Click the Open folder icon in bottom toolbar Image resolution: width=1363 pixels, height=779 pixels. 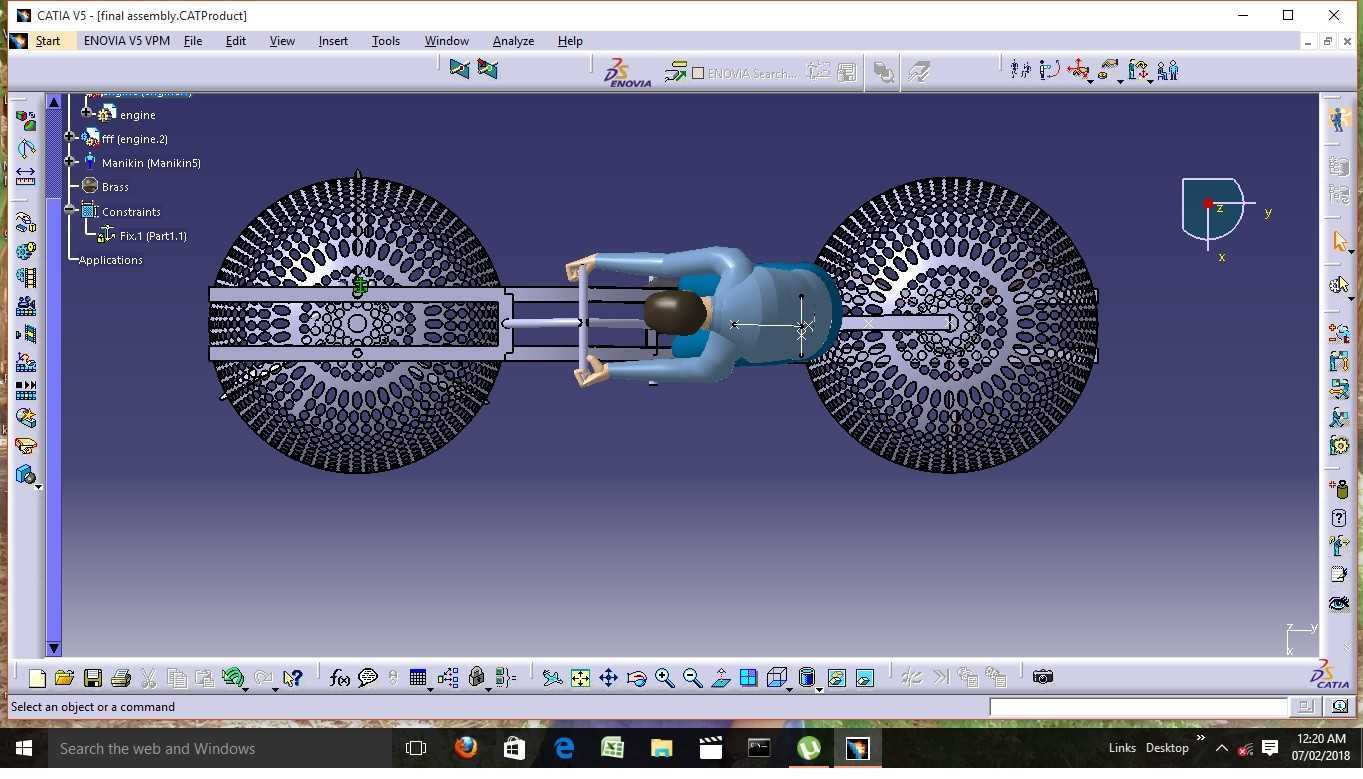64,678
